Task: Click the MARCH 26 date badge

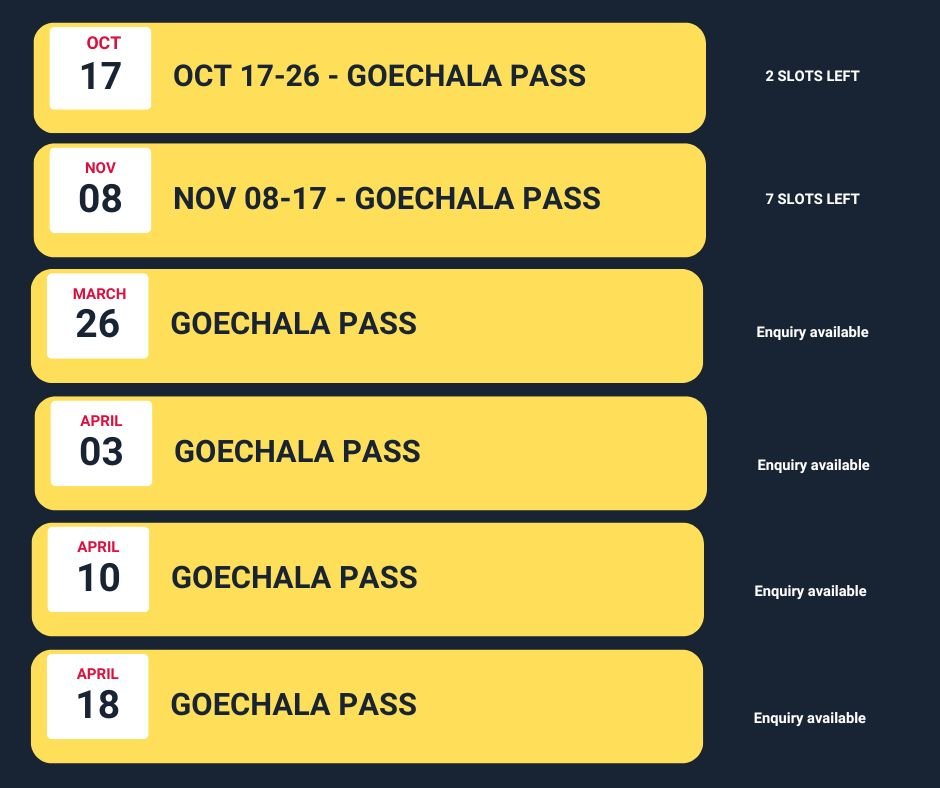Action: tap(98, 316)
